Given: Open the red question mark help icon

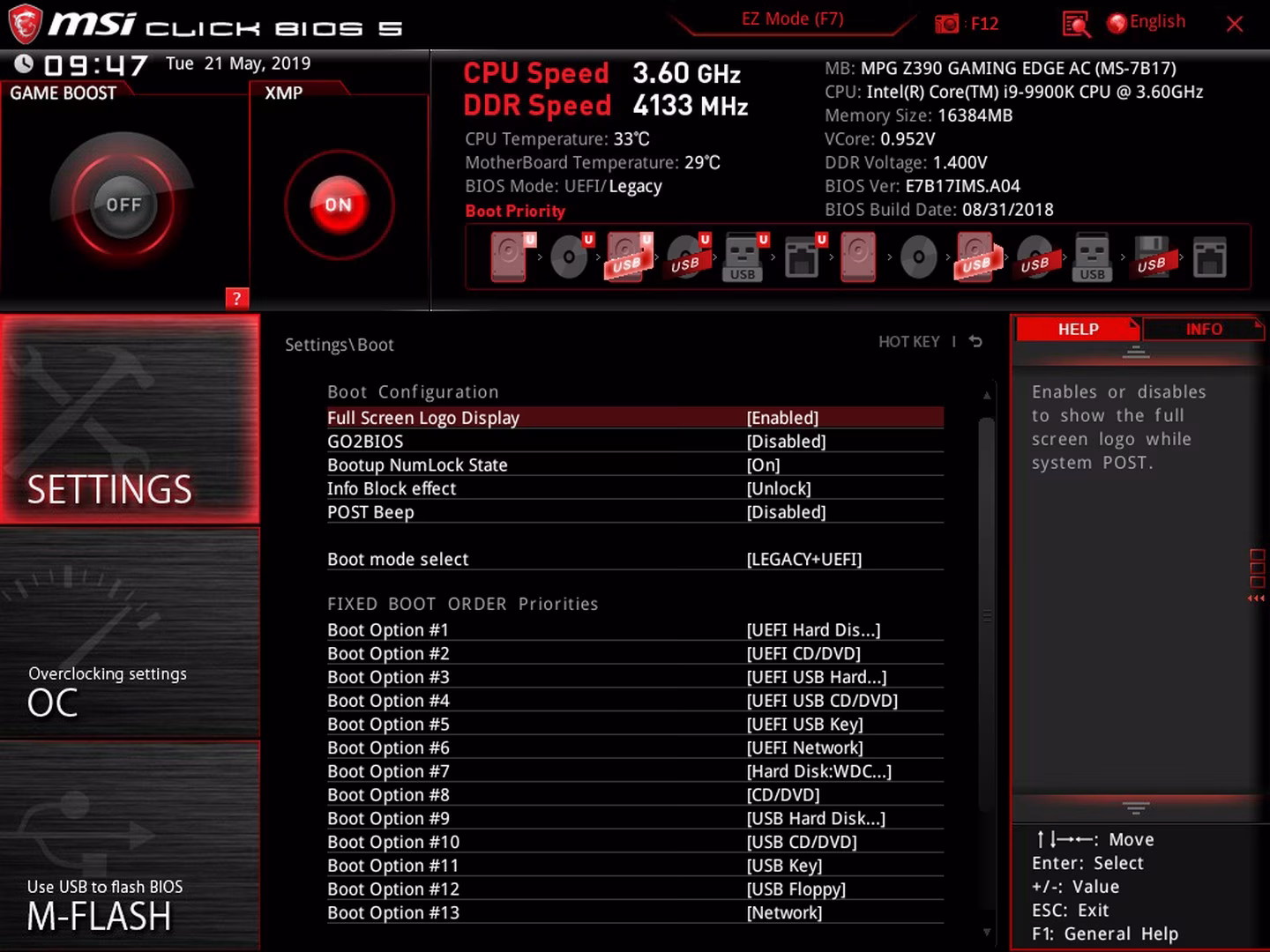Looking at the screenshot, I should tap(236, 298).
